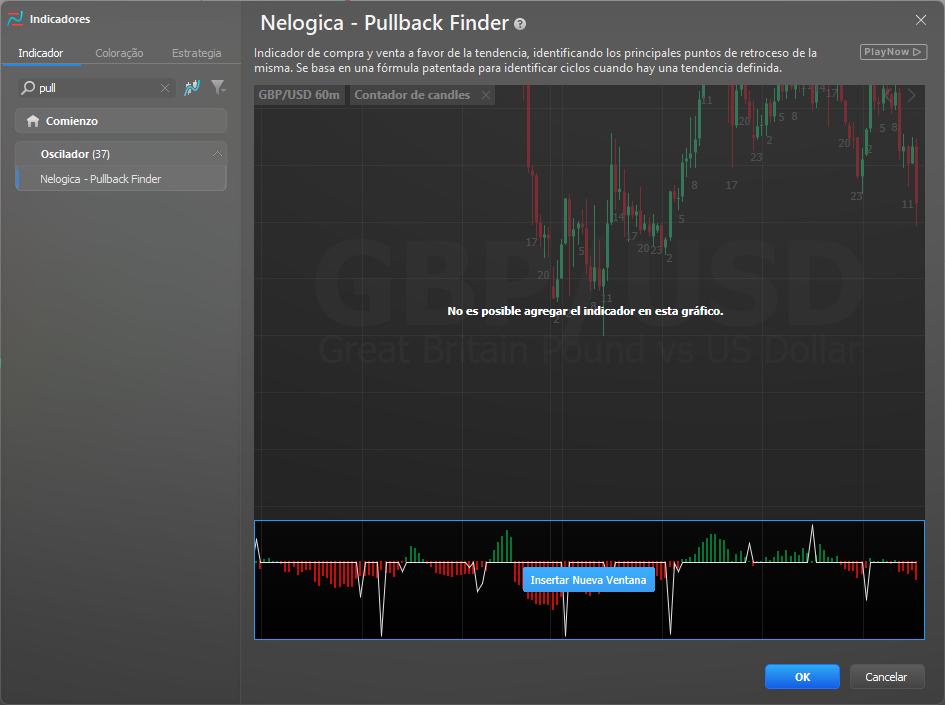This screenshot has width=945, height=705.
Task: Click the Comienzo button
Action: pyautogui.click(x=121, y=121)
